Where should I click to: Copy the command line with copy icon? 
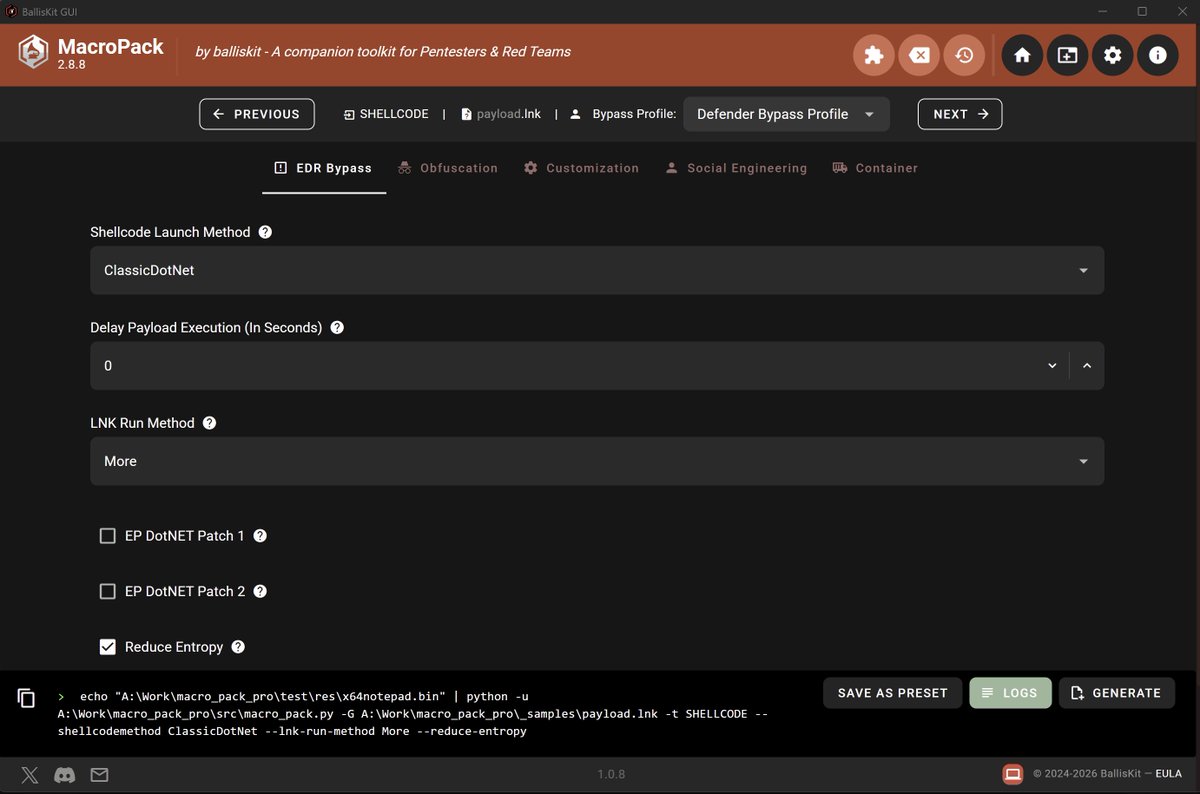(x=27, y=698)
